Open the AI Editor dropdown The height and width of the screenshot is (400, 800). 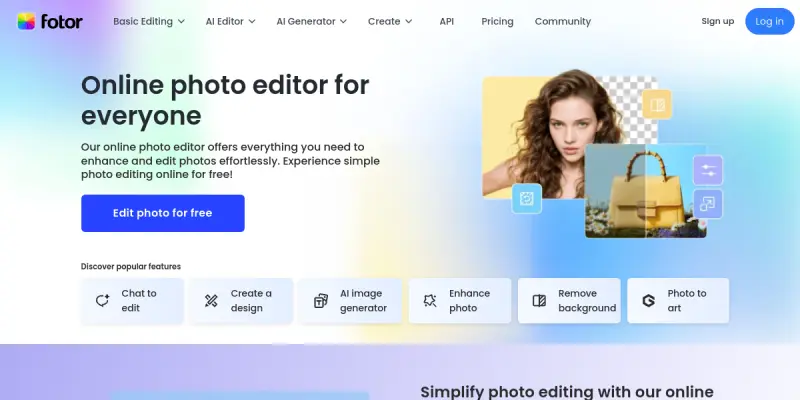231,21
